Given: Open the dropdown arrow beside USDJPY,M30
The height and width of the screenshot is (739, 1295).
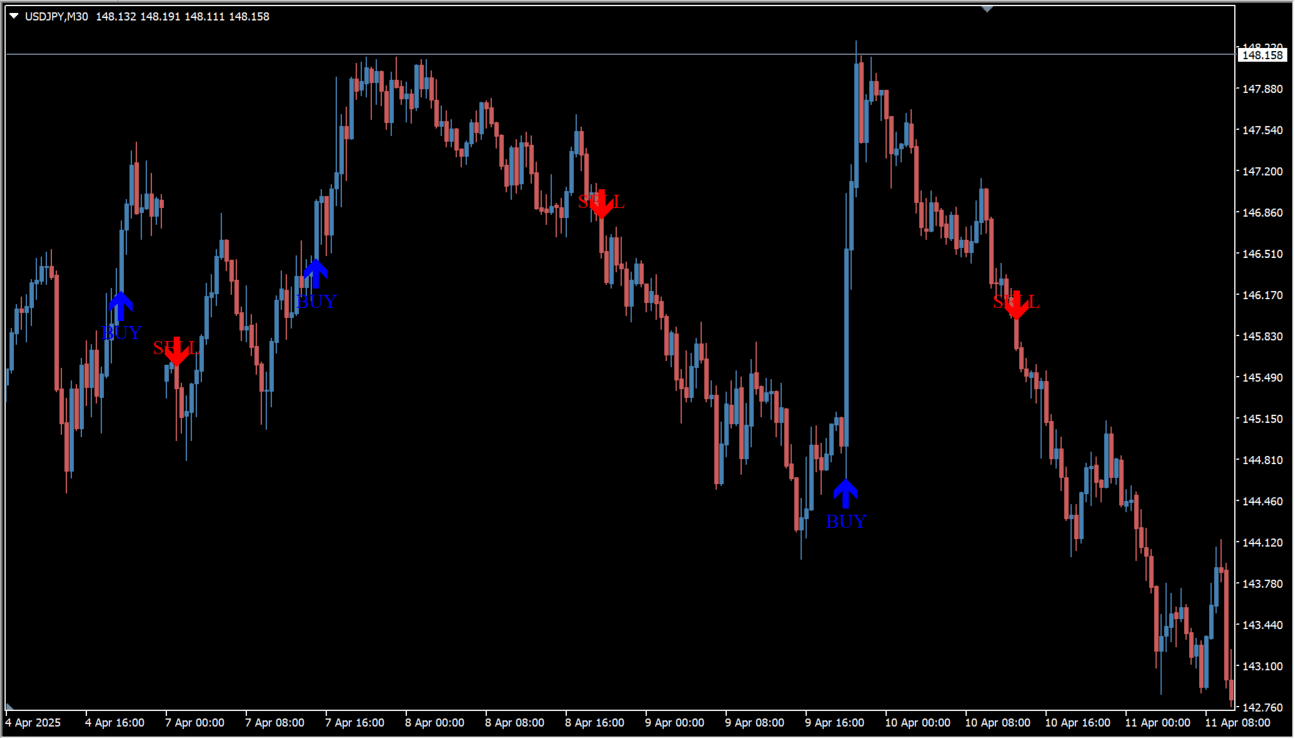Looking at the screenshot, I should click(x=13, y=17).
